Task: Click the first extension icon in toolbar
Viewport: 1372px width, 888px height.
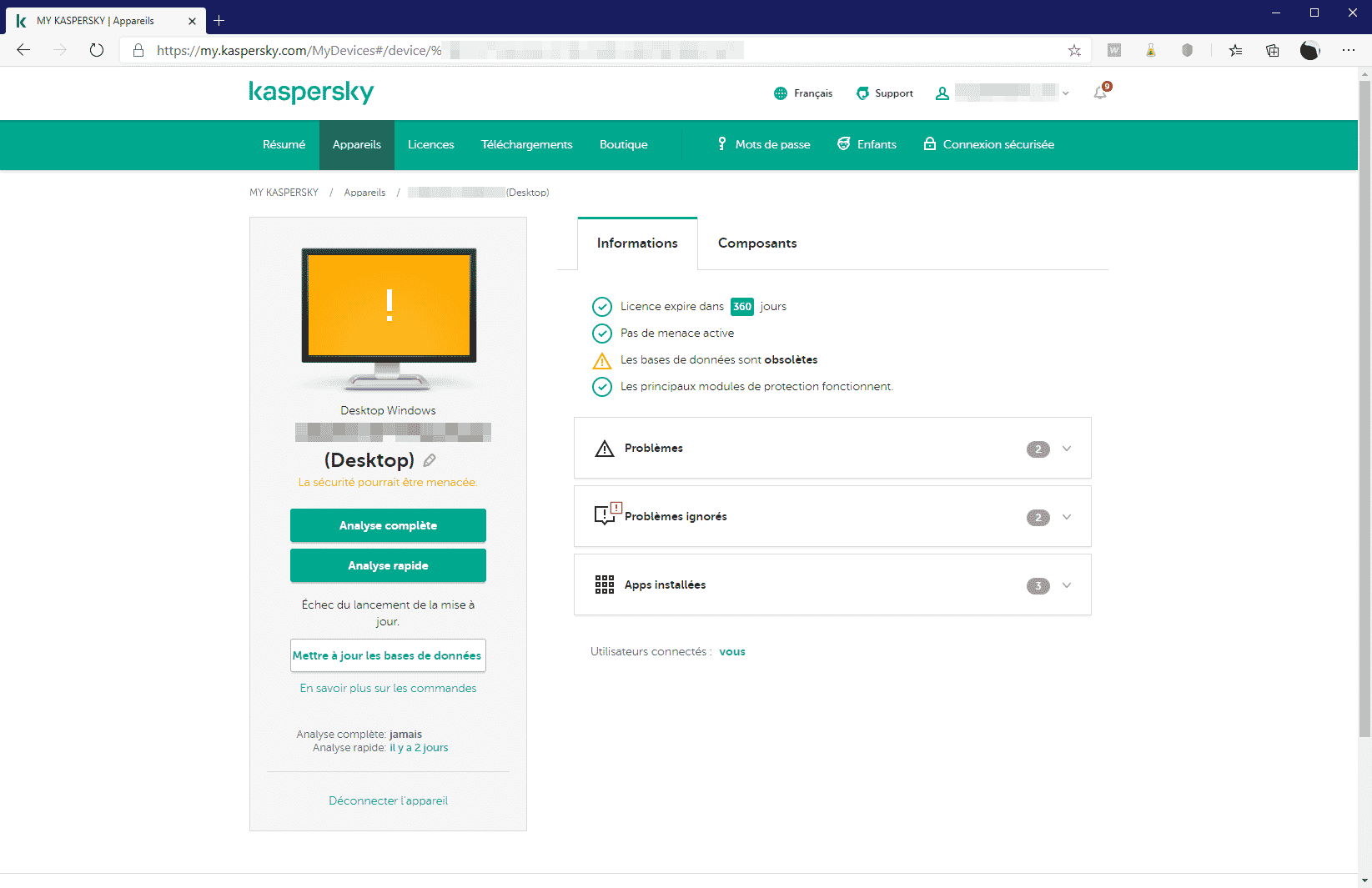Action: tap(1113, 51)
